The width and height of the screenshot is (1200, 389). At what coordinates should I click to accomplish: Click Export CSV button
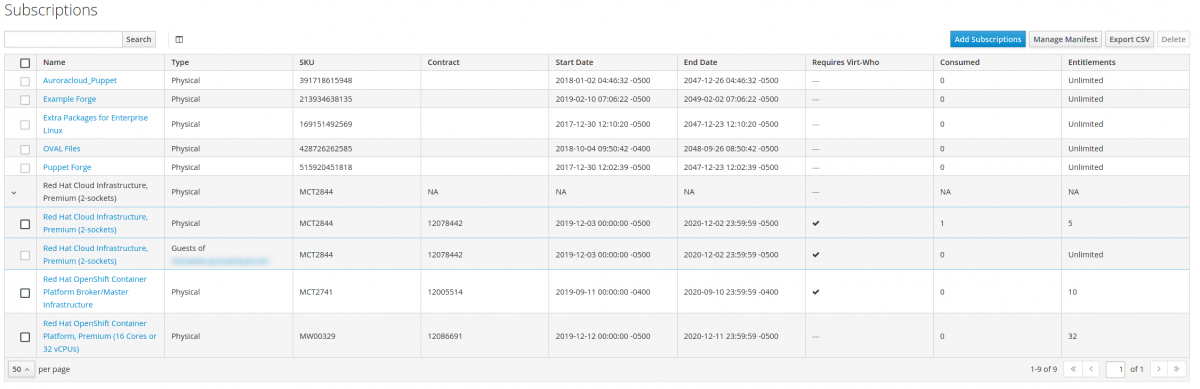[x=1129, y=39]
